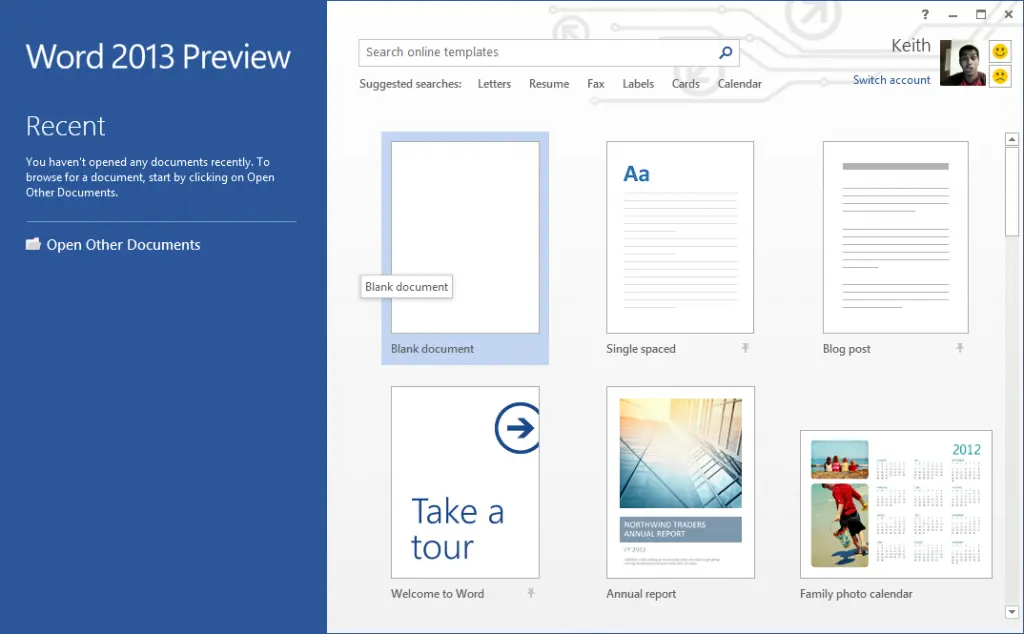This screenshot has height=634, width=1024.
Task: Search suggested Letters templates
Action: pyautogui.click(x=494, y=84)
